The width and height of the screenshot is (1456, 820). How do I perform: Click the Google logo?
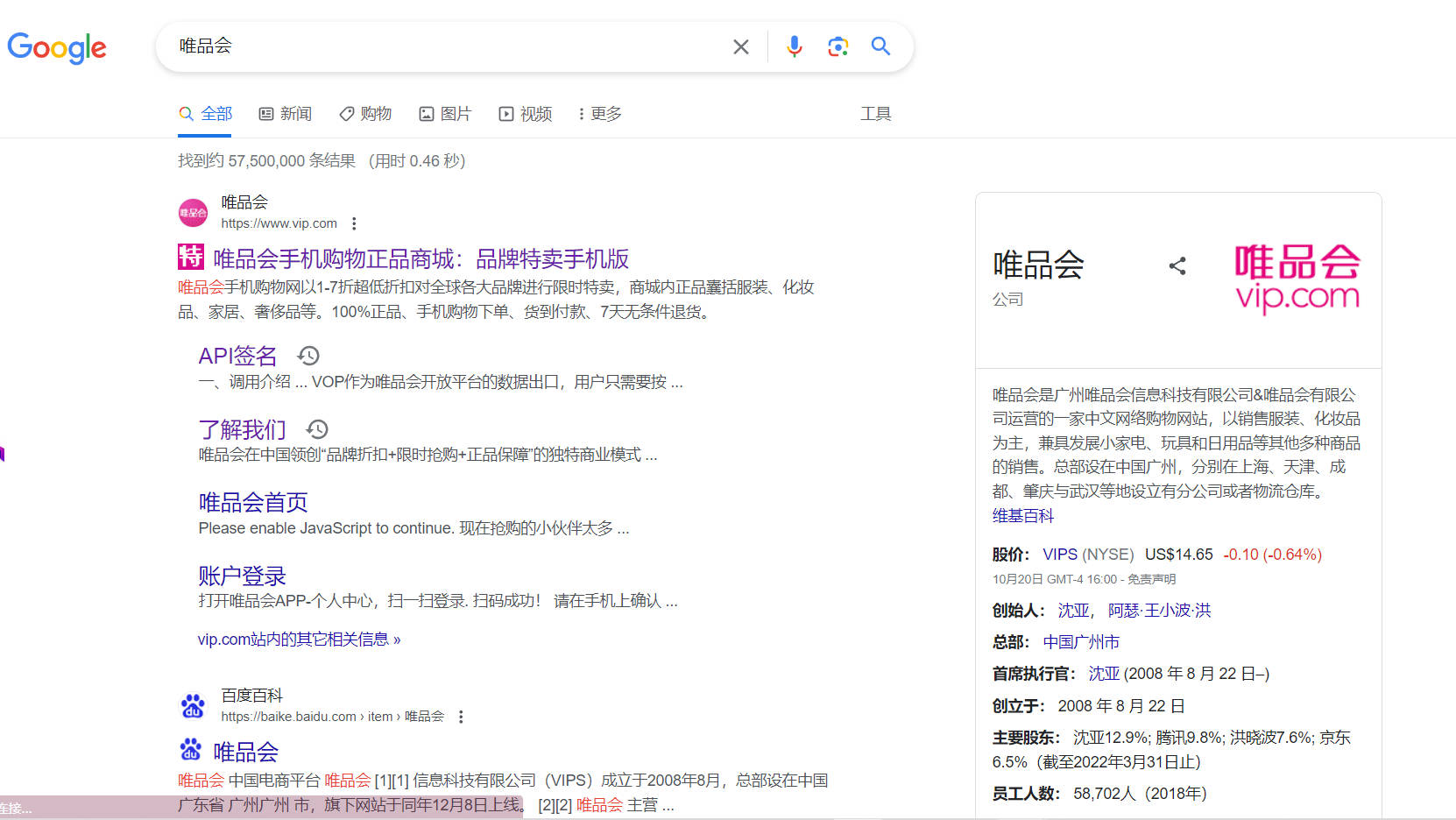pyautogui.click(x=57, y=47)
